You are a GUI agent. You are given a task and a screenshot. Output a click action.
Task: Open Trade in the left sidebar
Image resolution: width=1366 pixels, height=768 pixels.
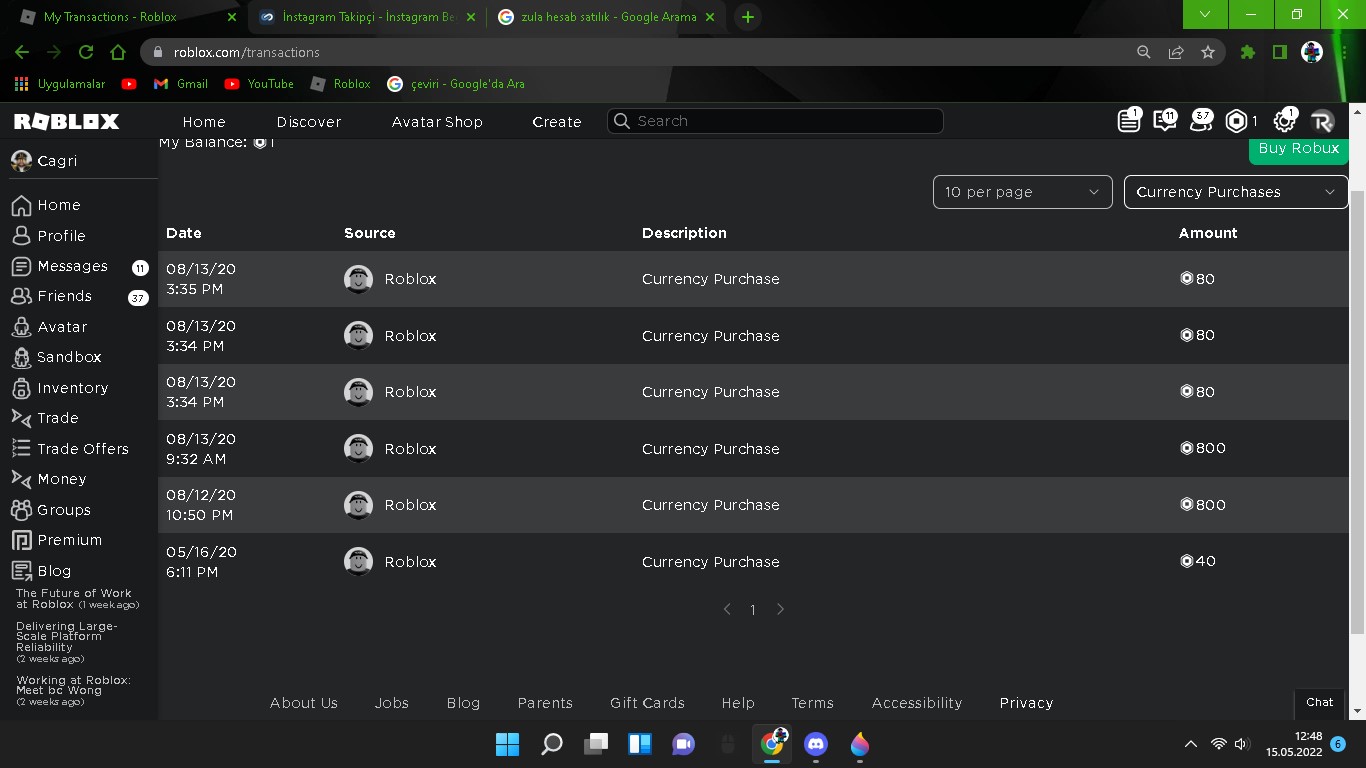(x=45, y=418)
